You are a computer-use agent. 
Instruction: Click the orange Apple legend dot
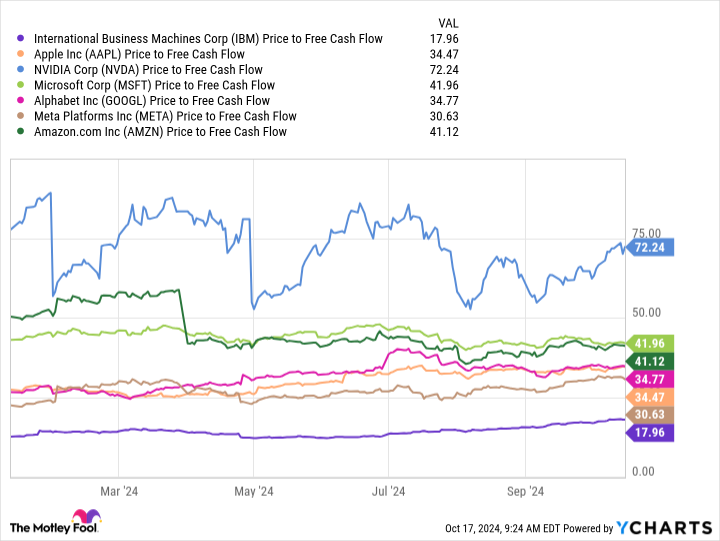click(21, 54)
